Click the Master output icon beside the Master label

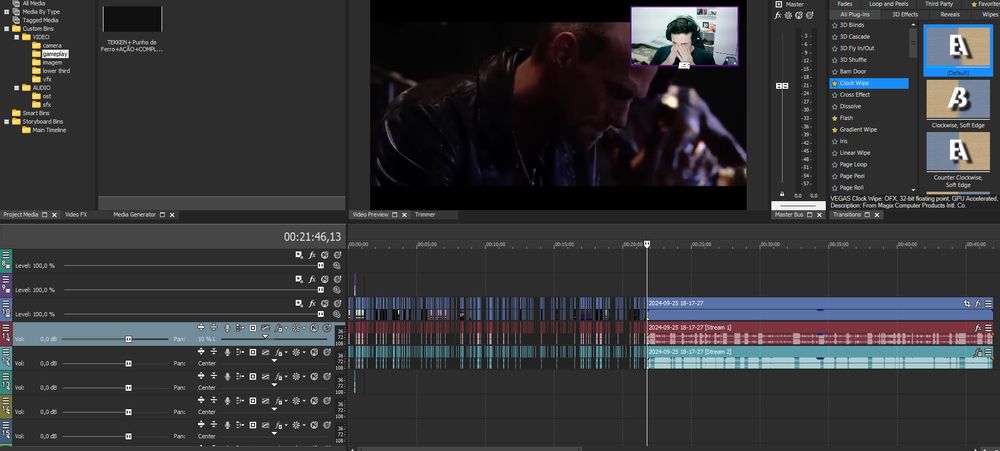[778, 4]
